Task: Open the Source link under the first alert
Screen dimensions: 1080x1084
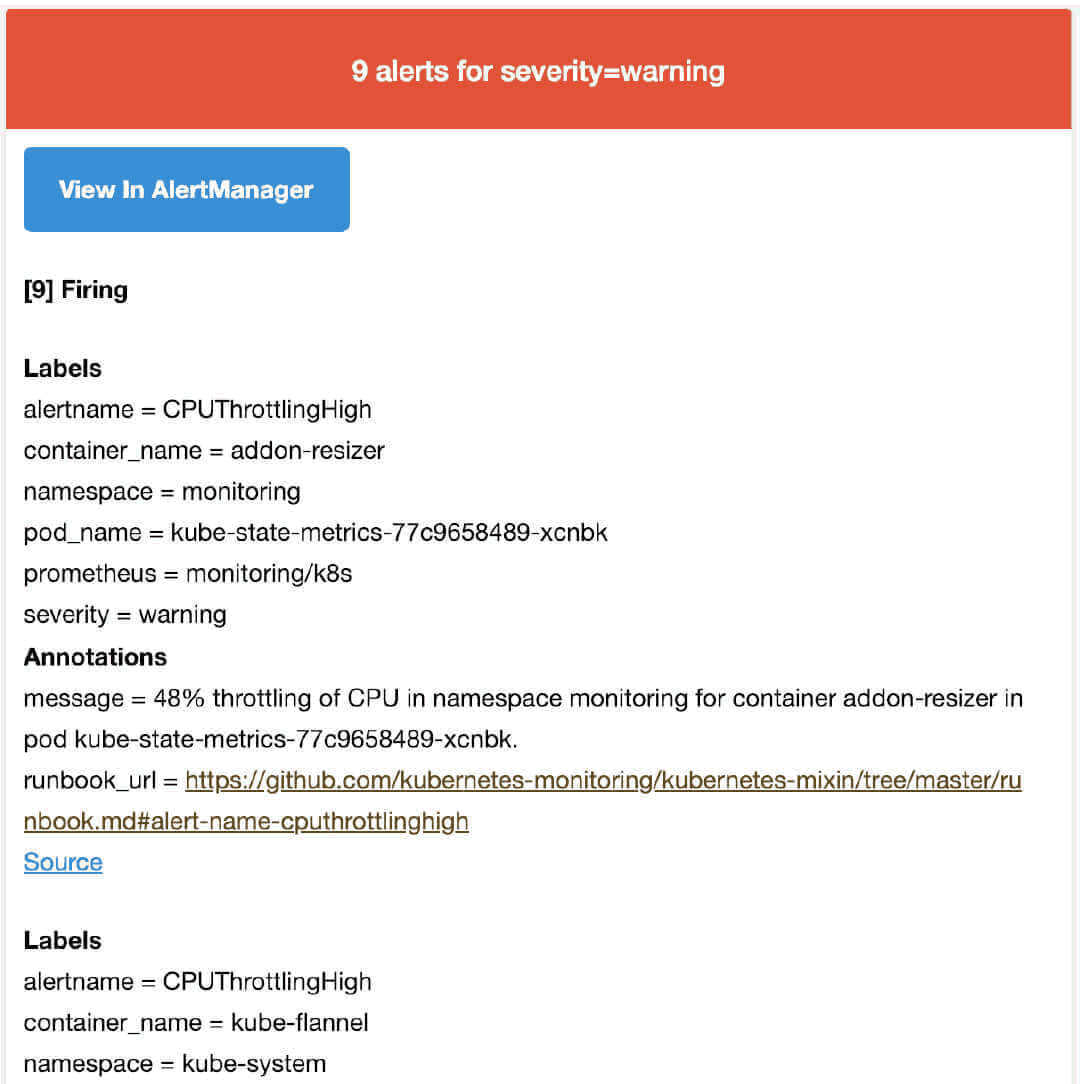Action: pos(63,862)
